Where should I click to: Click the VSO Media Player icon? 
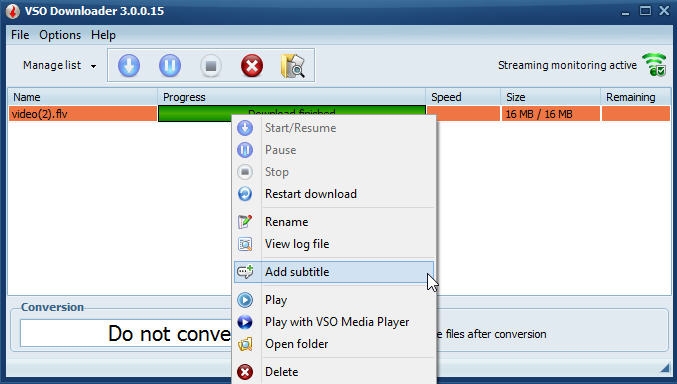pyautogui.click(x=245, y=322)
